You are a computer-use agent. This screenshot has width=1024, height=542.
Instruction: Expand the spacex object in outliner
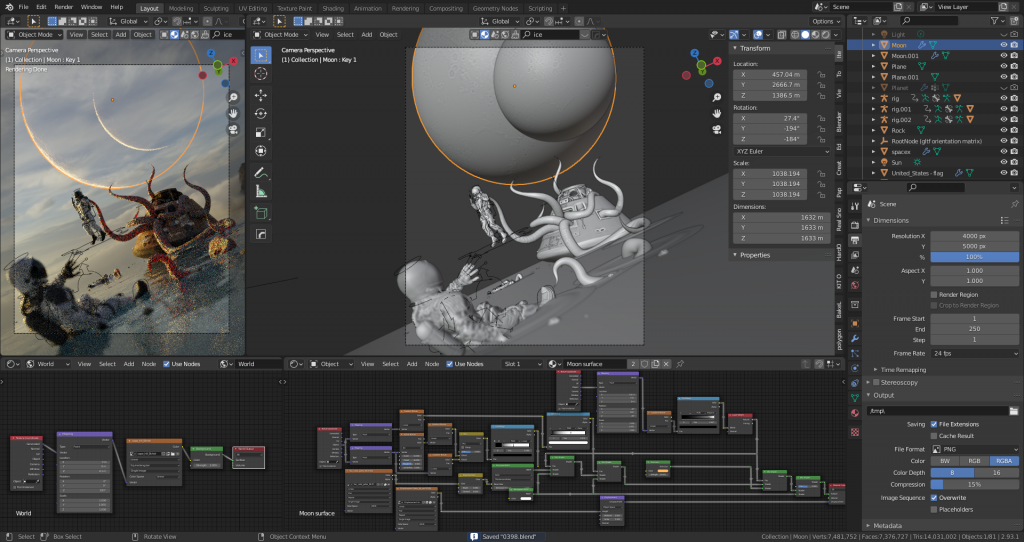click(874, 151)
